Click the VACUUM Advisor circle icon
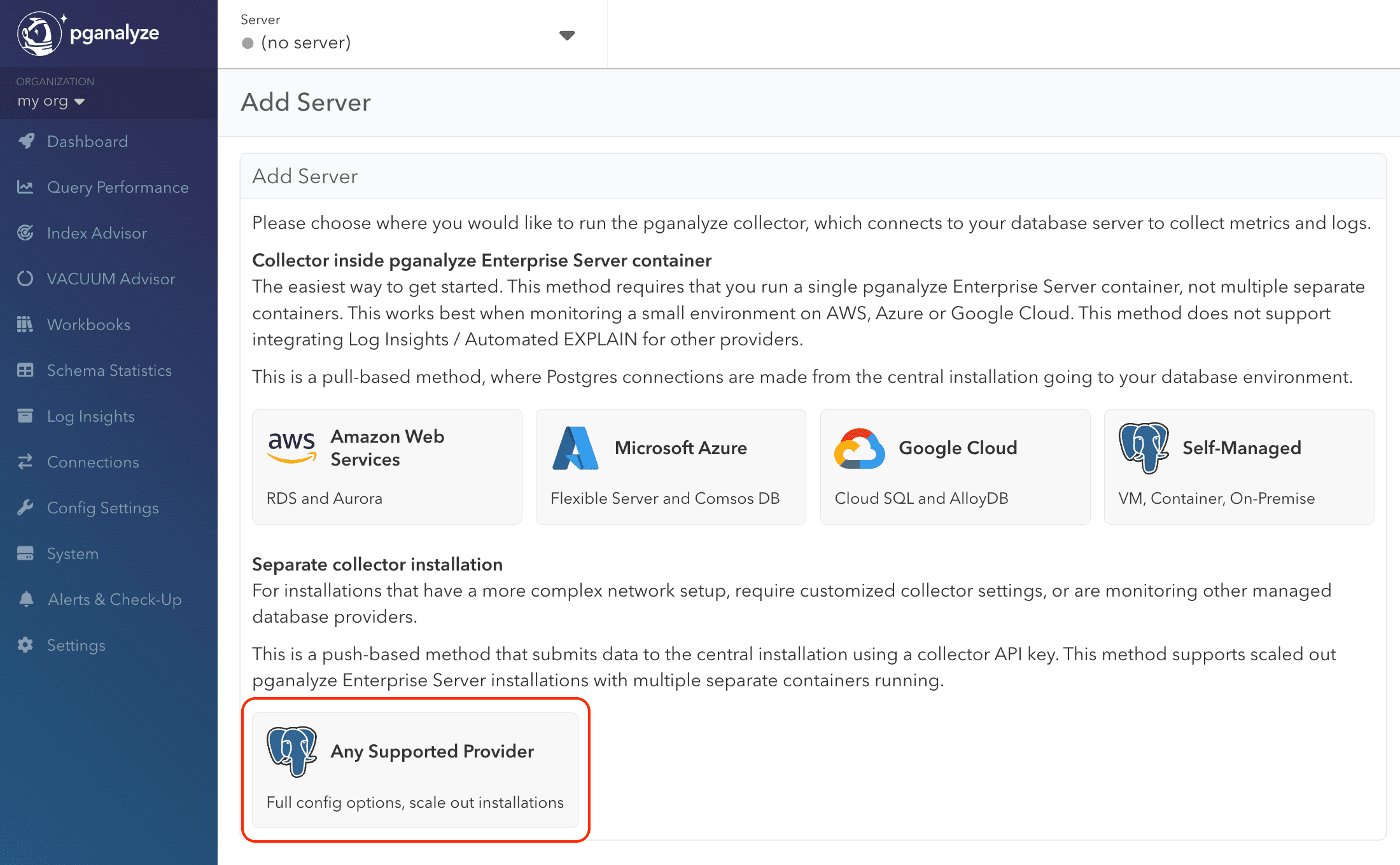Viewport: 1400px width, 865px height. click(x=25, y=279)
